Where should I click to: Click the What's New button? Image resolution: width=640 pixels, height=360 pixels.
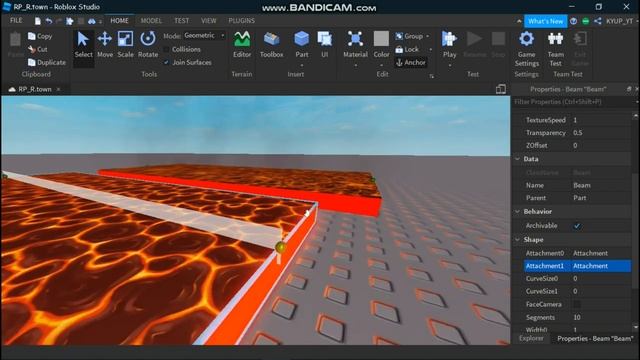pyautogui.click(x=545, y=21)
